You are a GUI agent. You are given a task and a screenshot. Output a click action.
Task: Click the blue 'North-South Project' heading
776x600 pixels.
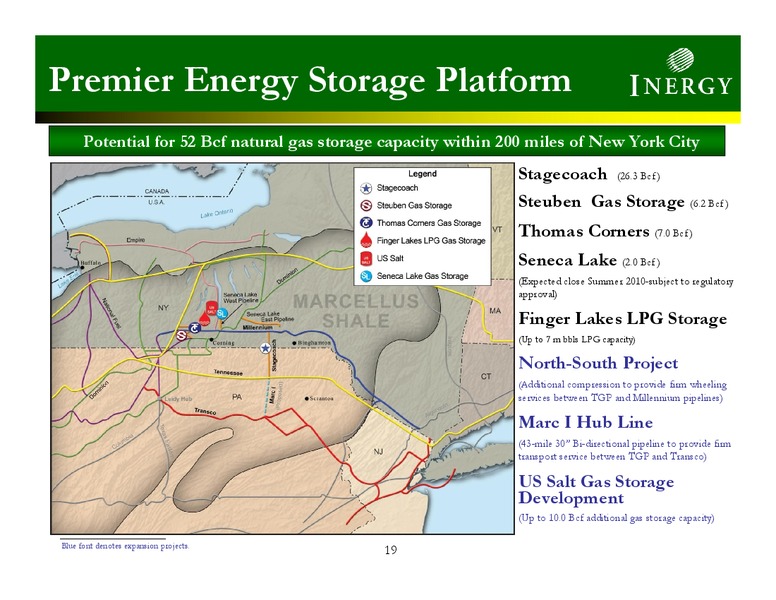click(598, 363)
